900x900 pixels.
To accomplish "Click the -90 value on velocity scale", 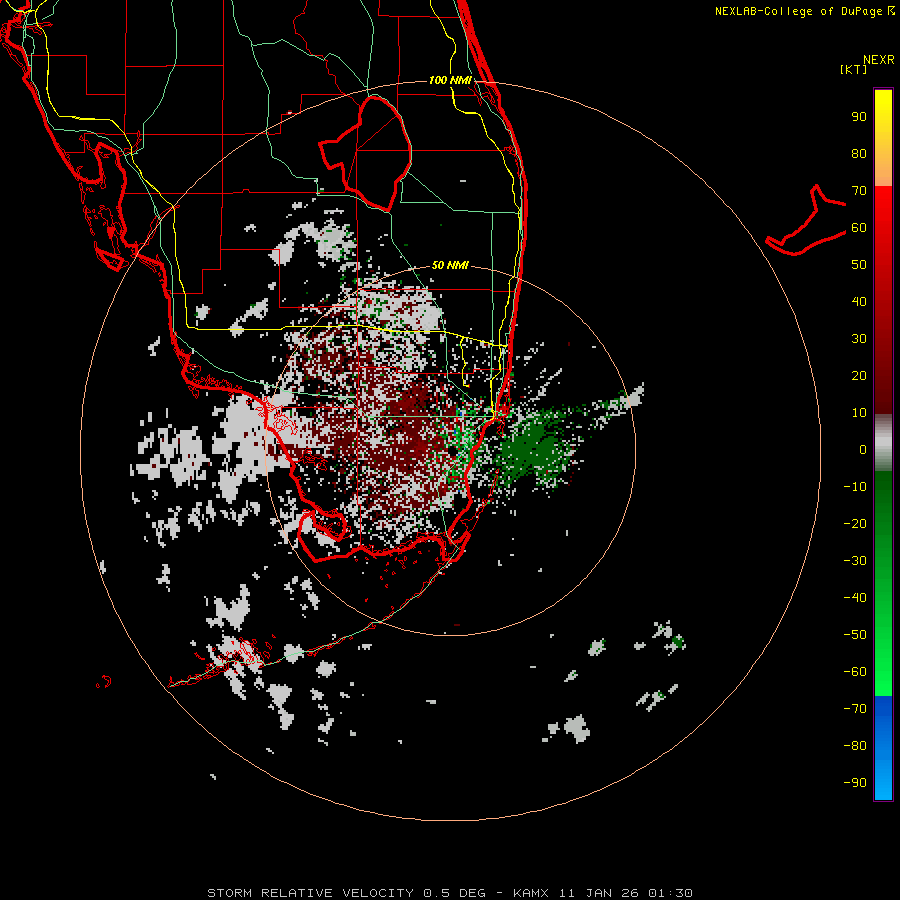I will point(855,783).
